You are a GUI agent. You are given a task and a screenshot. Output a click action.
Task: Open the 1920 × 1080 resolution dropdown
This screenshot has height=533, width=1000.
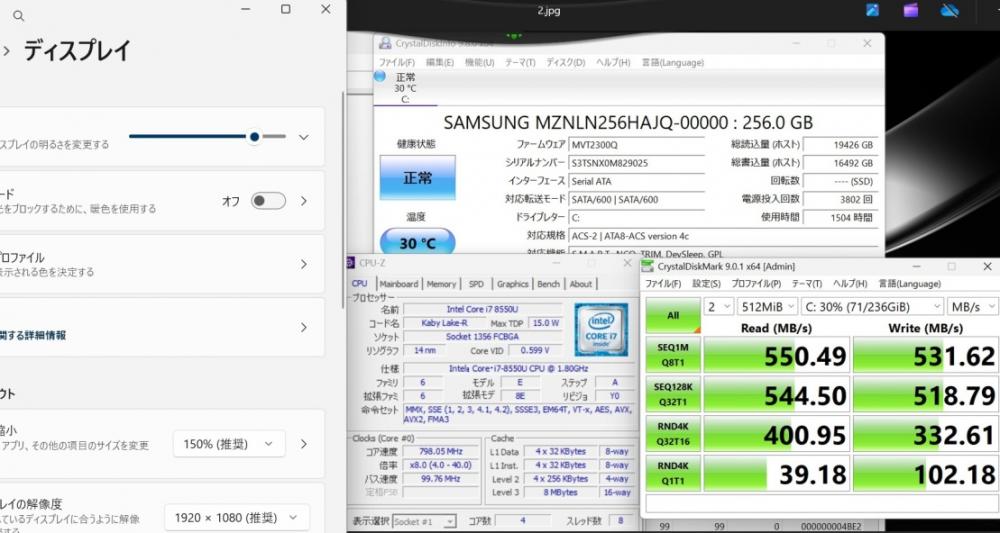[x=236, y=517]
